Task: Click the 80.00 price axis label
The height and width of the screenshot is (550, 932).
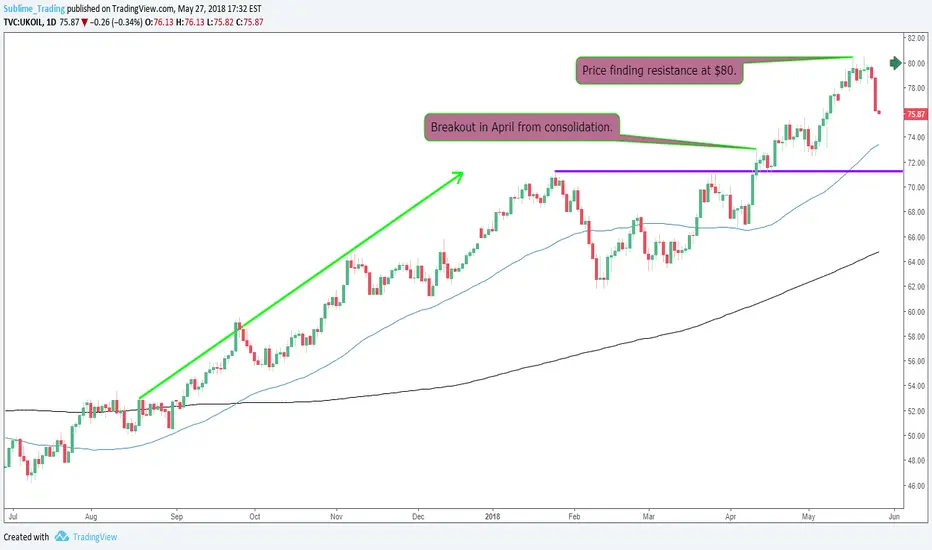Action: [916, 63]
